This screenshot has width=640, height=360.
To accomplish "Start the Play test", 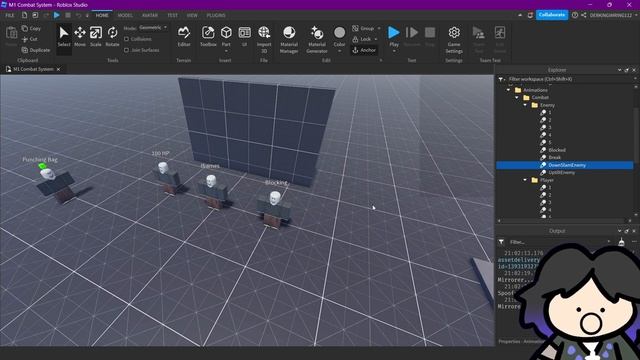I will coord(394,36).
